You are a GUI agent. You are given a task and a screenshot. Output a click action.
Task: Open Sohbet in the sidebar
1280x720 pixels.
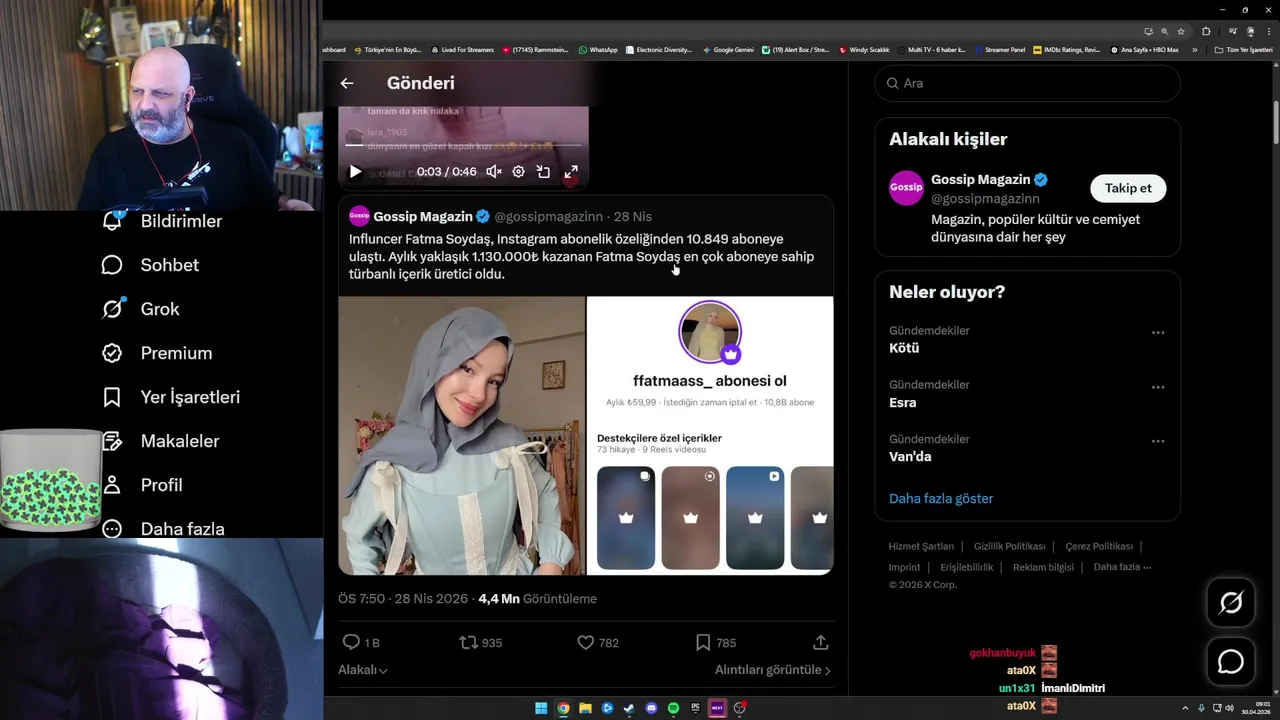[x=150, y=265]
